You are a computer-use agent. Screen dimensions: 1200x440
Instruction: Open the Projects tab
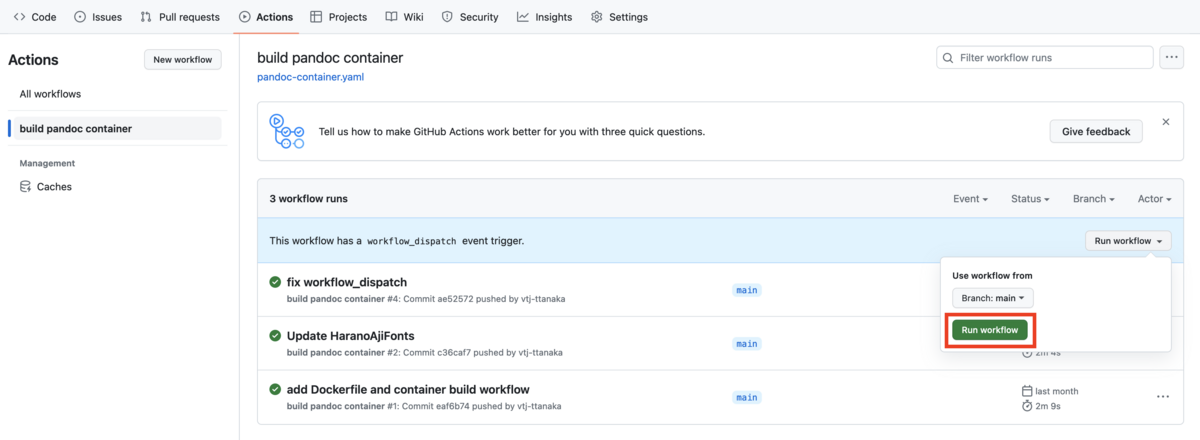click(339, 17)
